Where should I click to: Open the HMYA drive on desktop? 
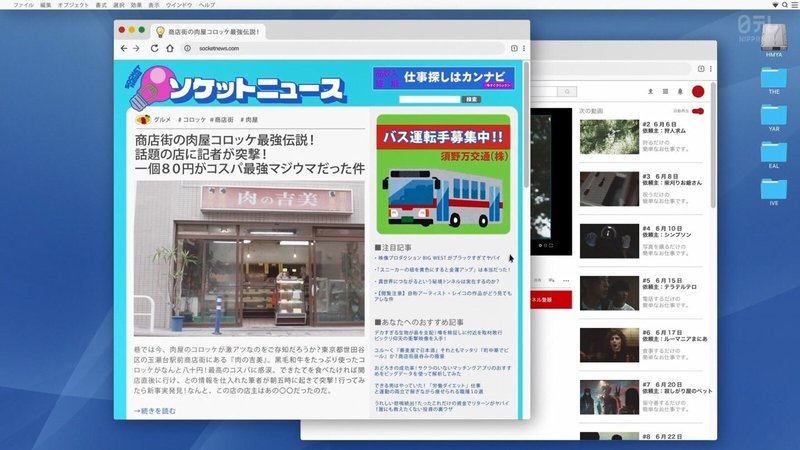[773, 37]
